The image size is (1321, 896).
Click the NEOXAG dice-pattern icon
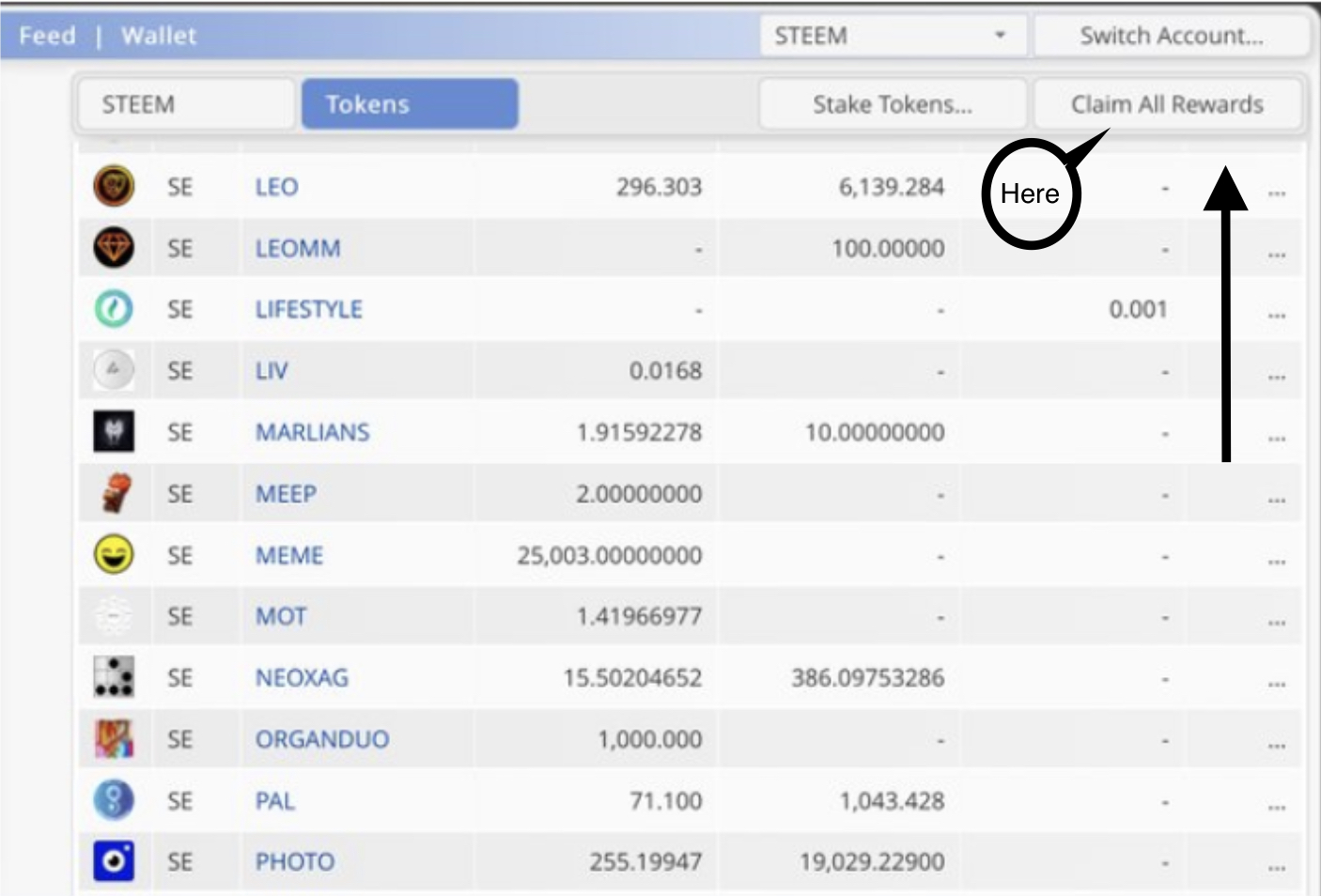[x=114, y=677]
